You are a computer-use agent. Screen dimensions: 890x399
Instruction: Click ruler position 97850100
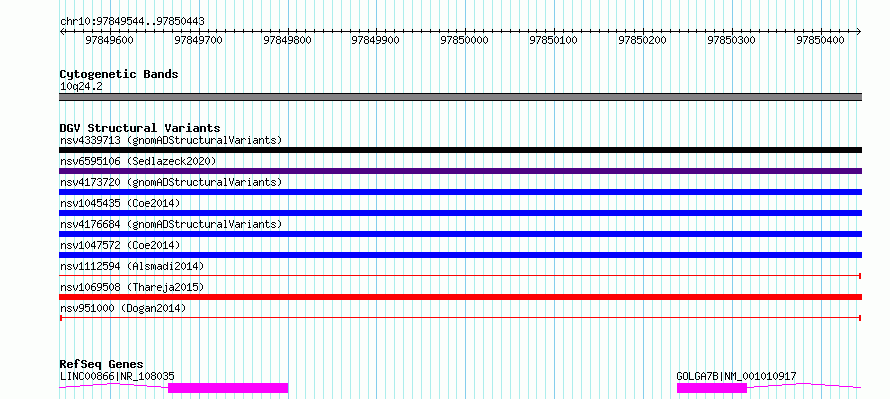click(x=553, y=40)
